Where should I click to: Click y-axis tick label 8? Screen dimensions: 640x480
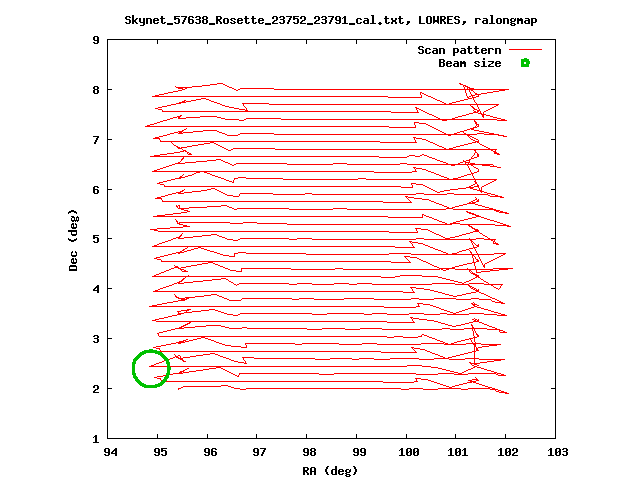coord(96,90)
